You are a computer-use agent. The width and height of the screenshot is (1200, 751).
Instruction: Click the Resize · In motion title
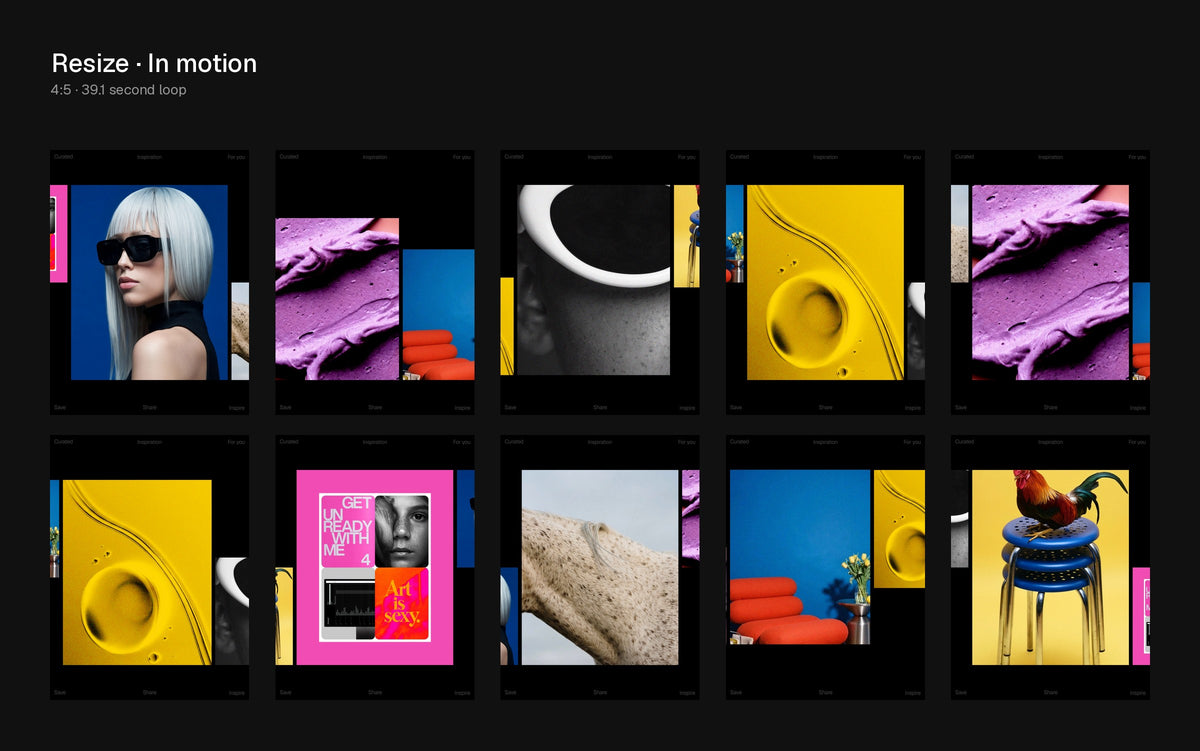pyautogui.click(x=154, y=63)
